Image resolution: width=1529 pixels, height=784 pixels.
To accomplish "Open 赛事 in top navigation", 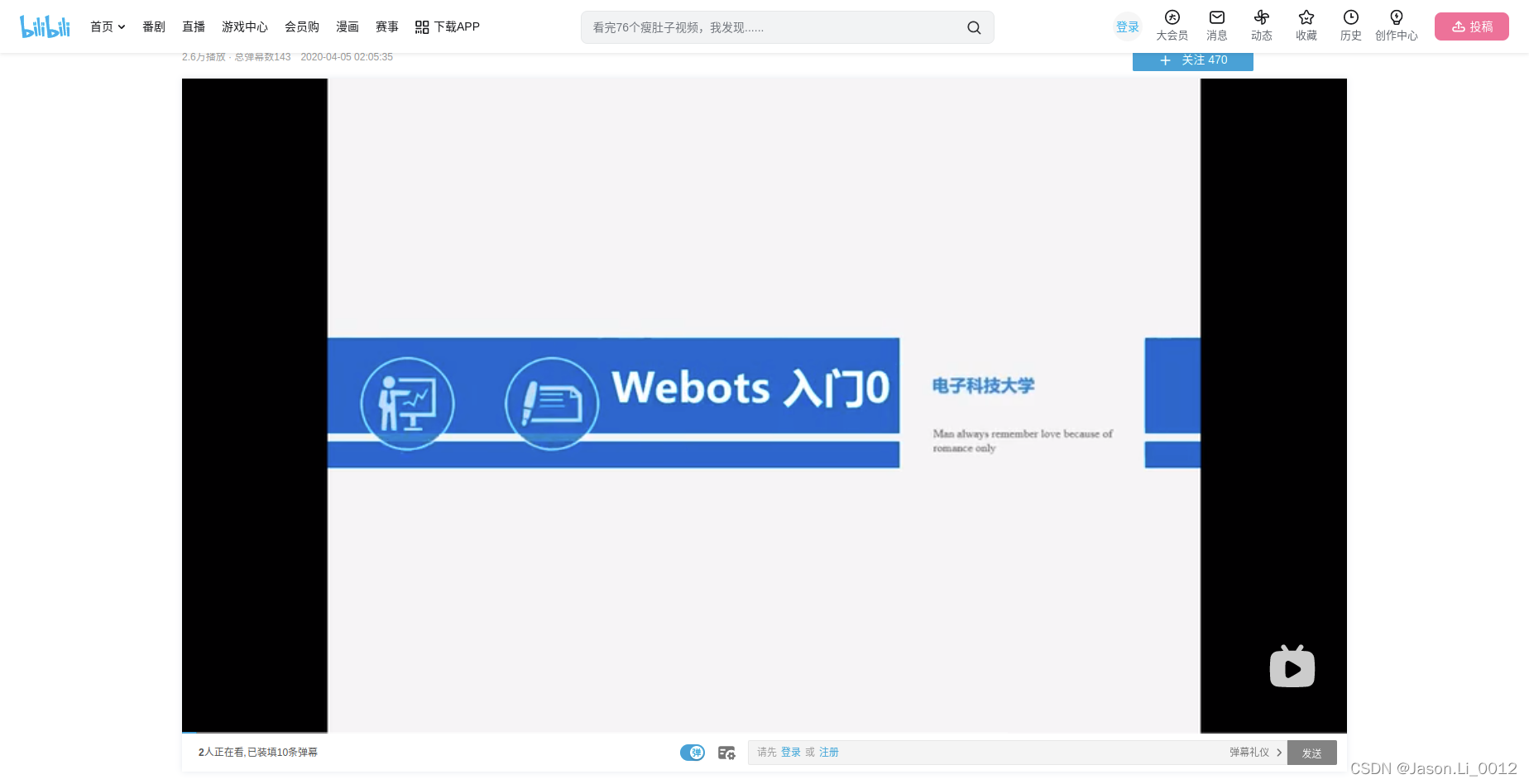I will (387, 26).
